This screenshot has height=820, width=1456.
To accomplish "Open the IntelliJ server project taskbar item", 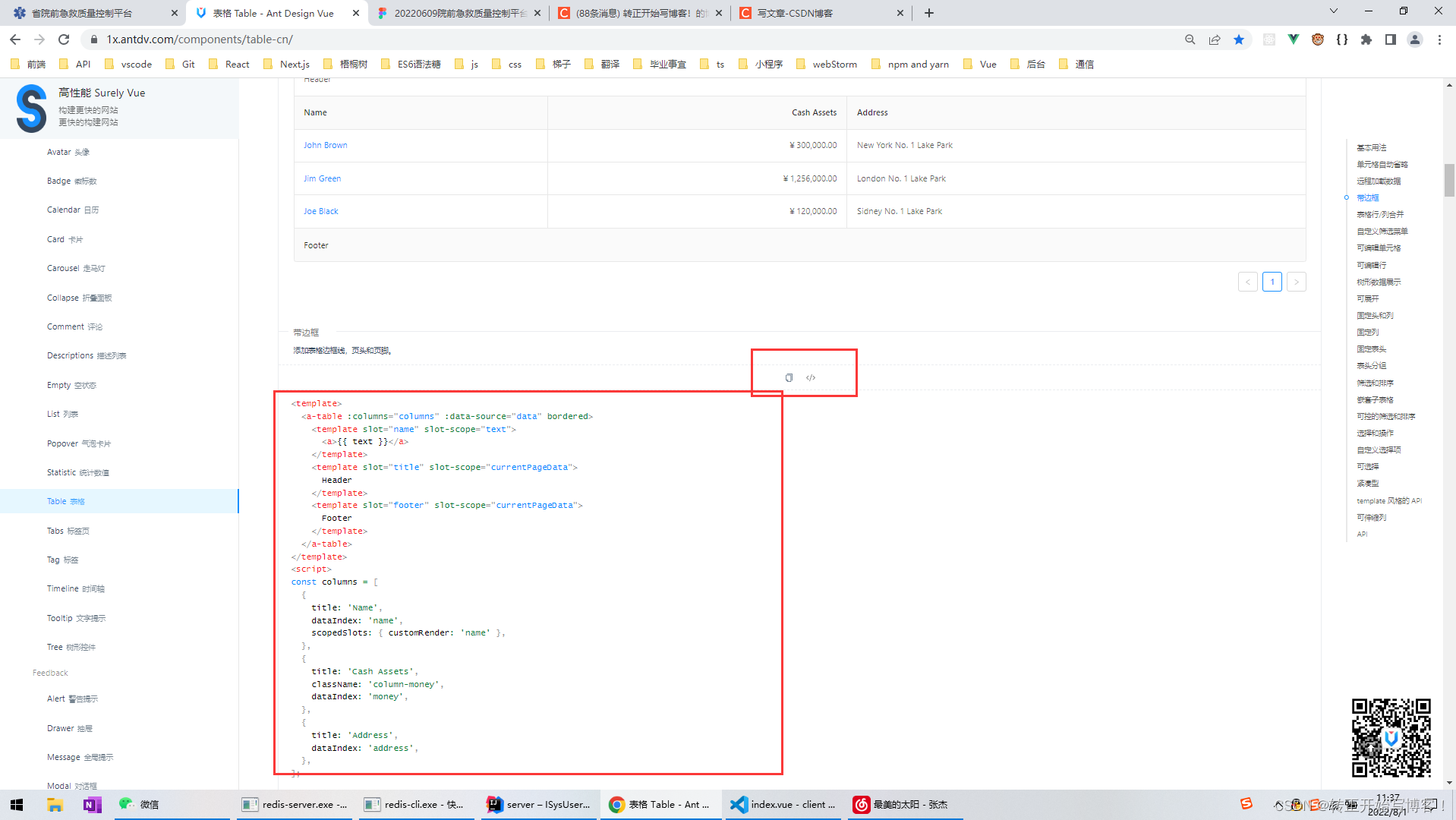I will click(x=539, y=804).
